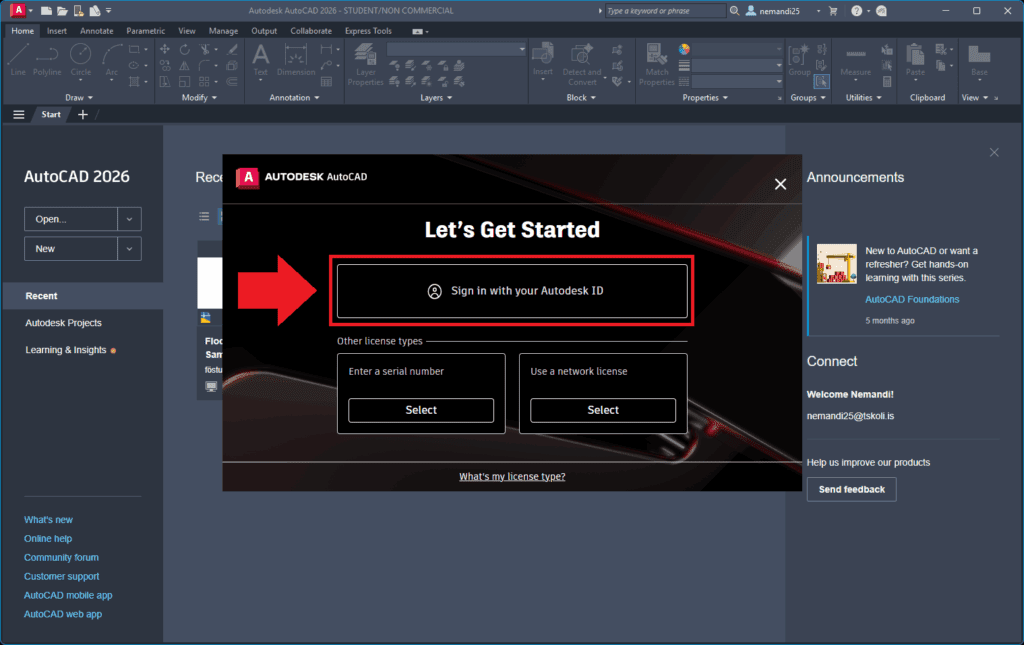Open the What's my license type link

tap(512, 477)
